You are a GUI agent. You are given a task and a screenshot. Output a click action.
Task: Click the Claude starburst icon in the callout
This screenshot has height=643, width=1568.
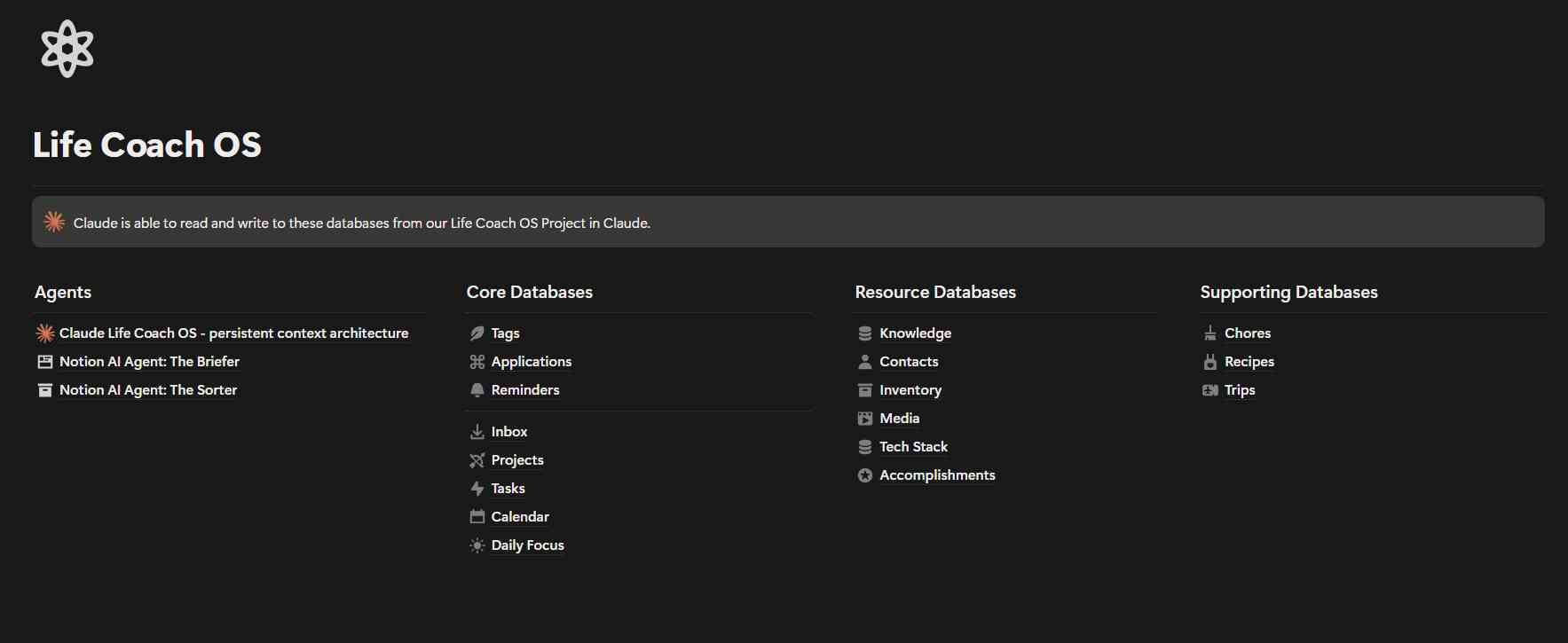click(54, 222)
